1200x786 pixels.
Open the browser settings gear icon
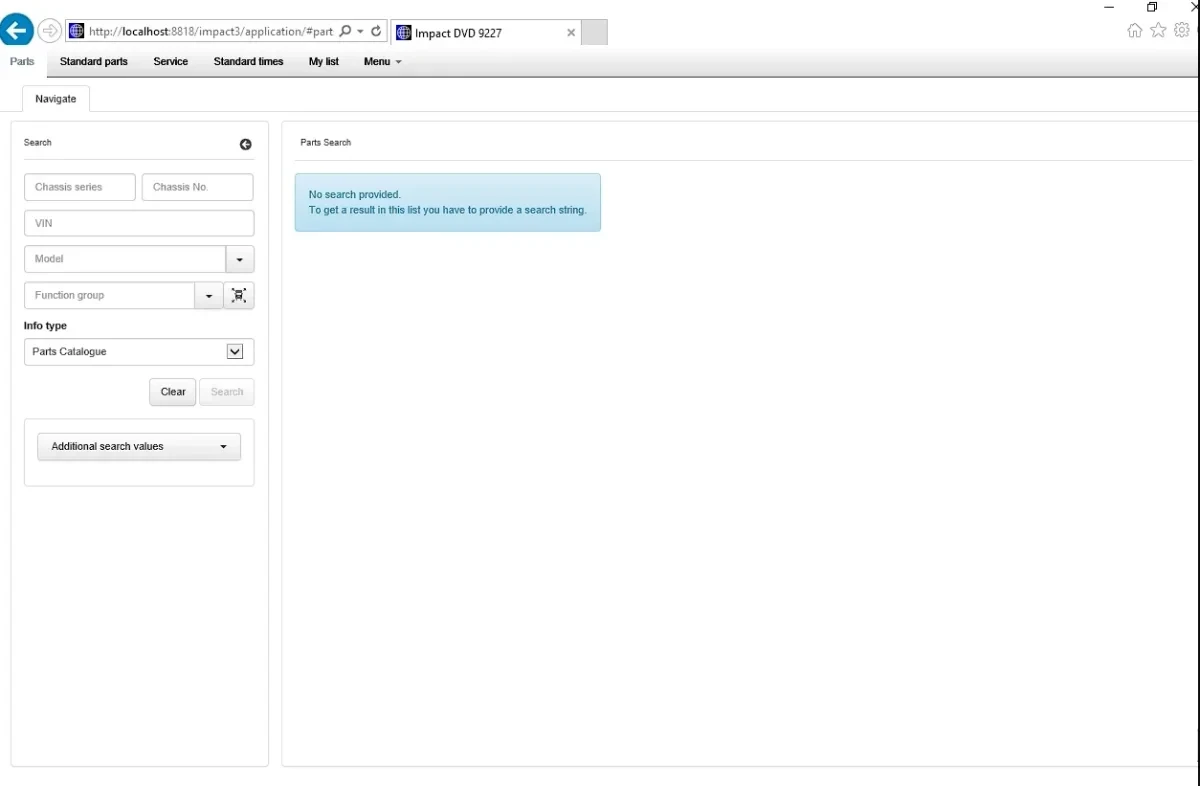(x=1182, y=30)
